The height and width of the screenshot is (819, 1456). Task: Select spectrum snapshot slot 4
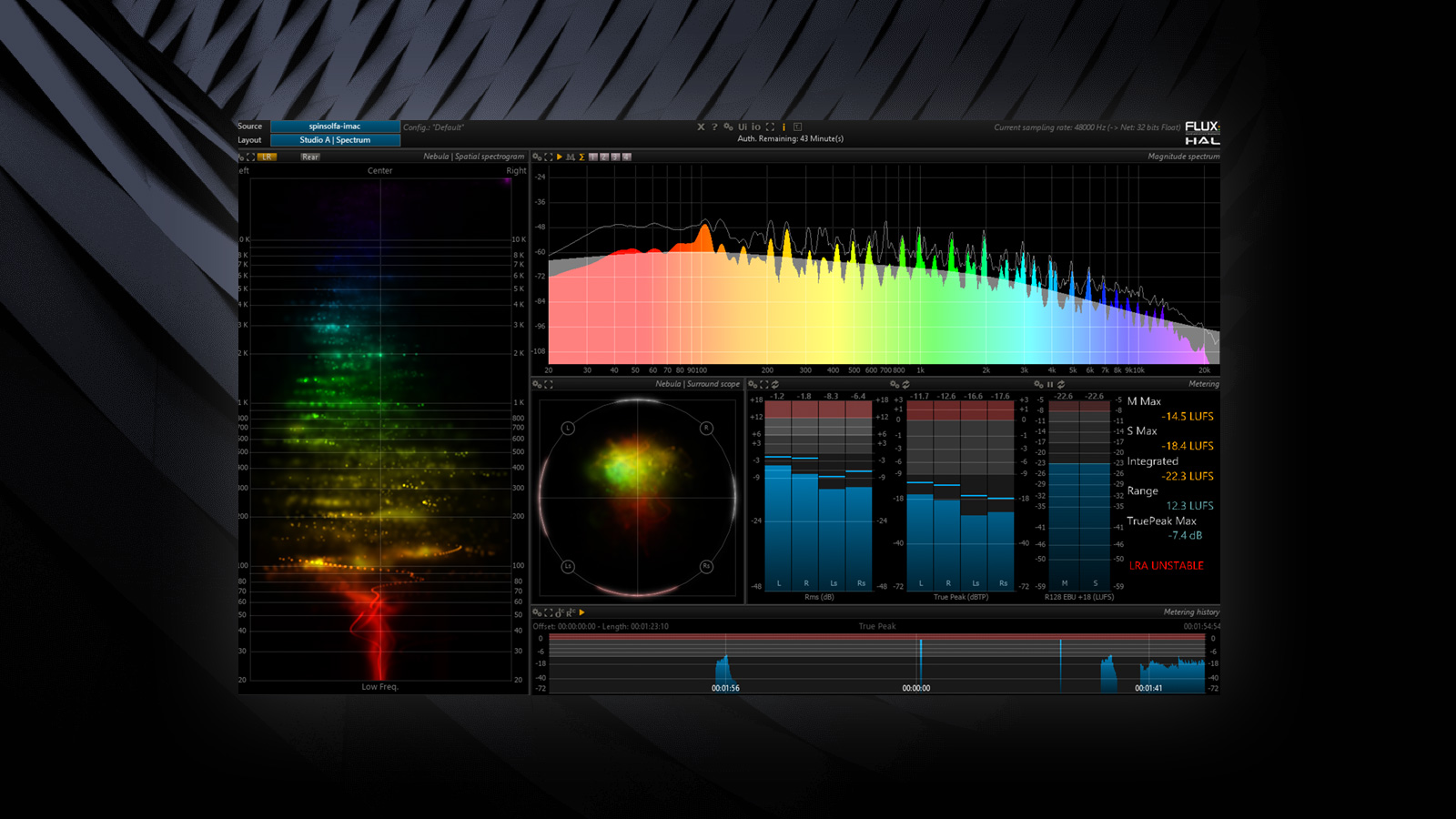point(626,157)
